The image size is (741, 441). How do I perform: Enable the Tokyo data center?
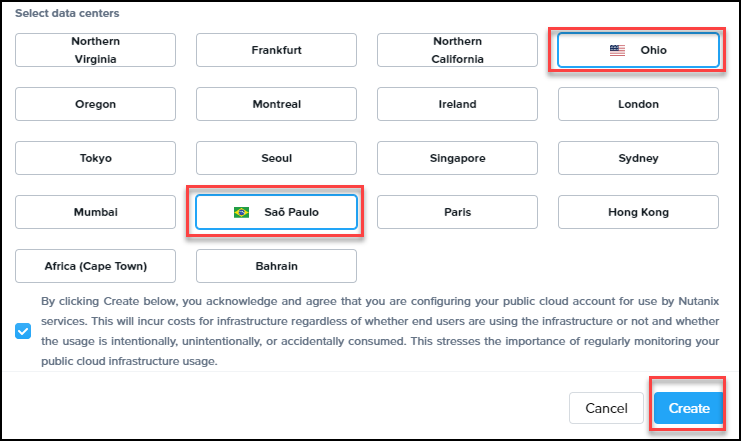point(96,158)
